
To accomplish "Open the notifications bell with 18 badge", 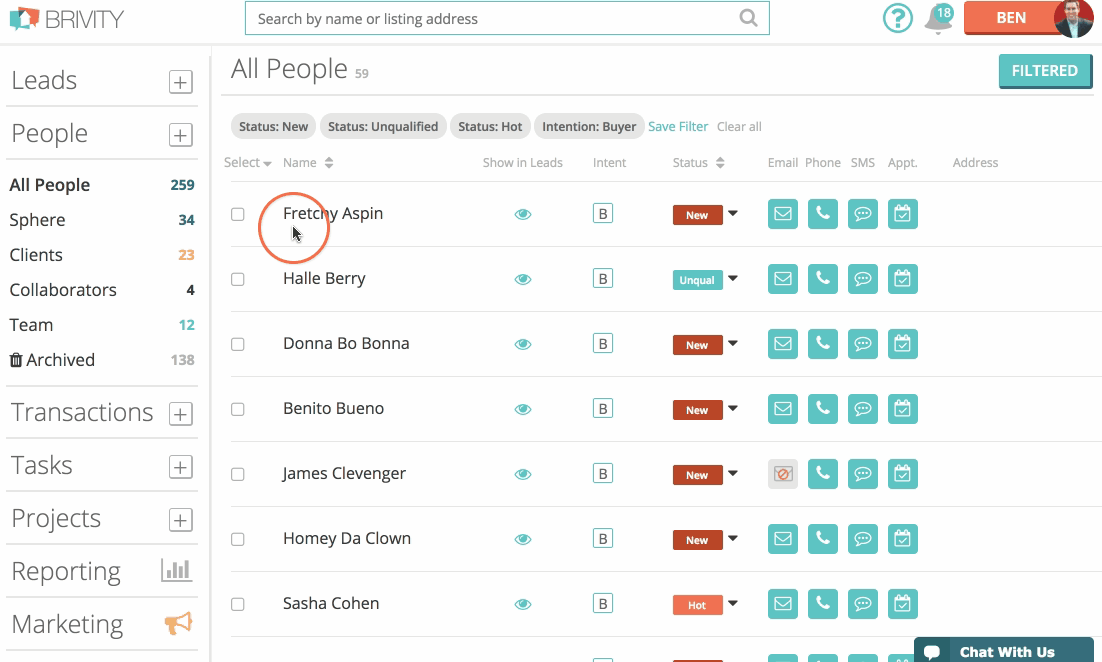I will click(938, 19).
